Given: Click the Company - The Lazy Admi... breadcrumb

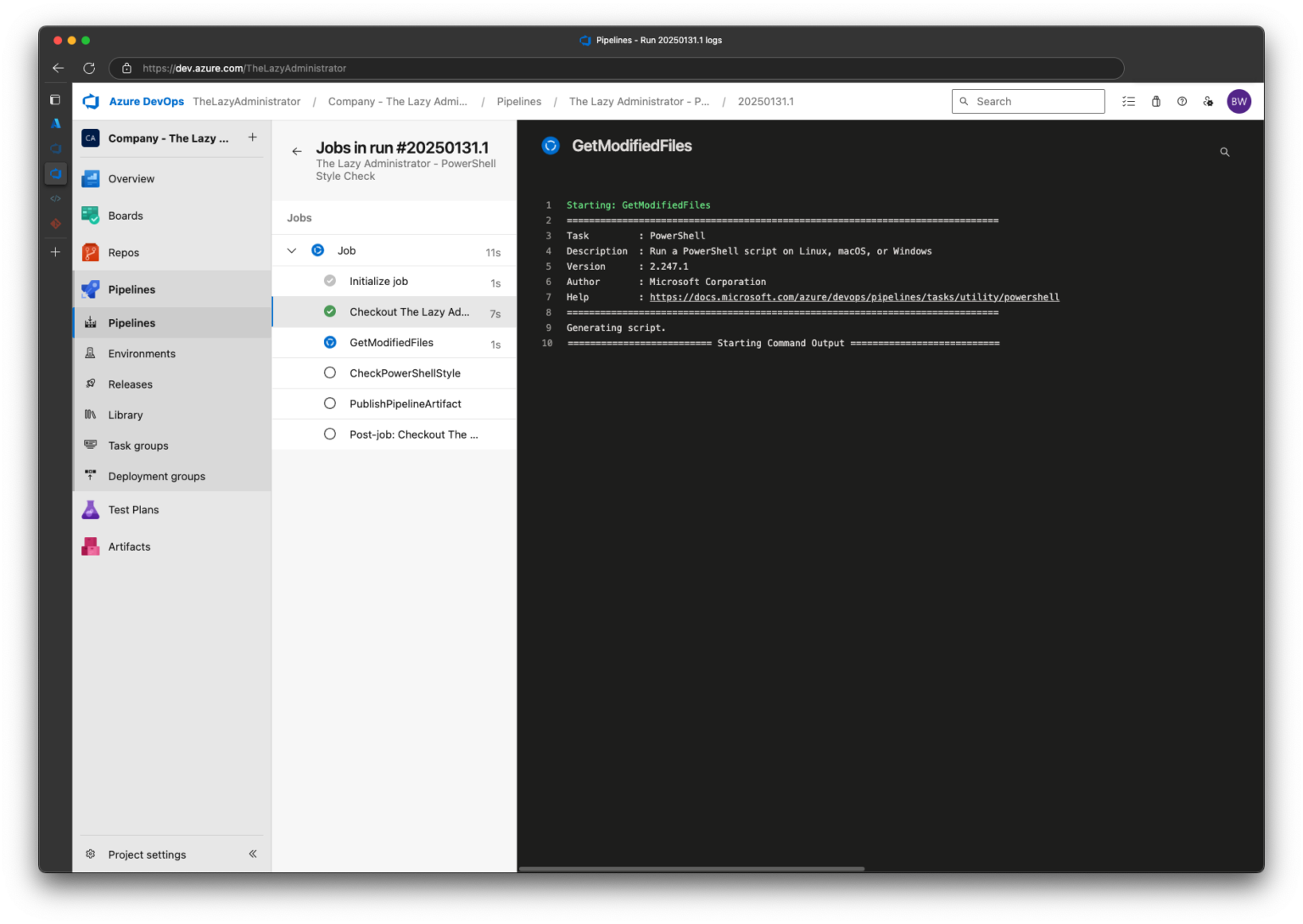Looking at the screenshot, I should (x=398, y=102).
